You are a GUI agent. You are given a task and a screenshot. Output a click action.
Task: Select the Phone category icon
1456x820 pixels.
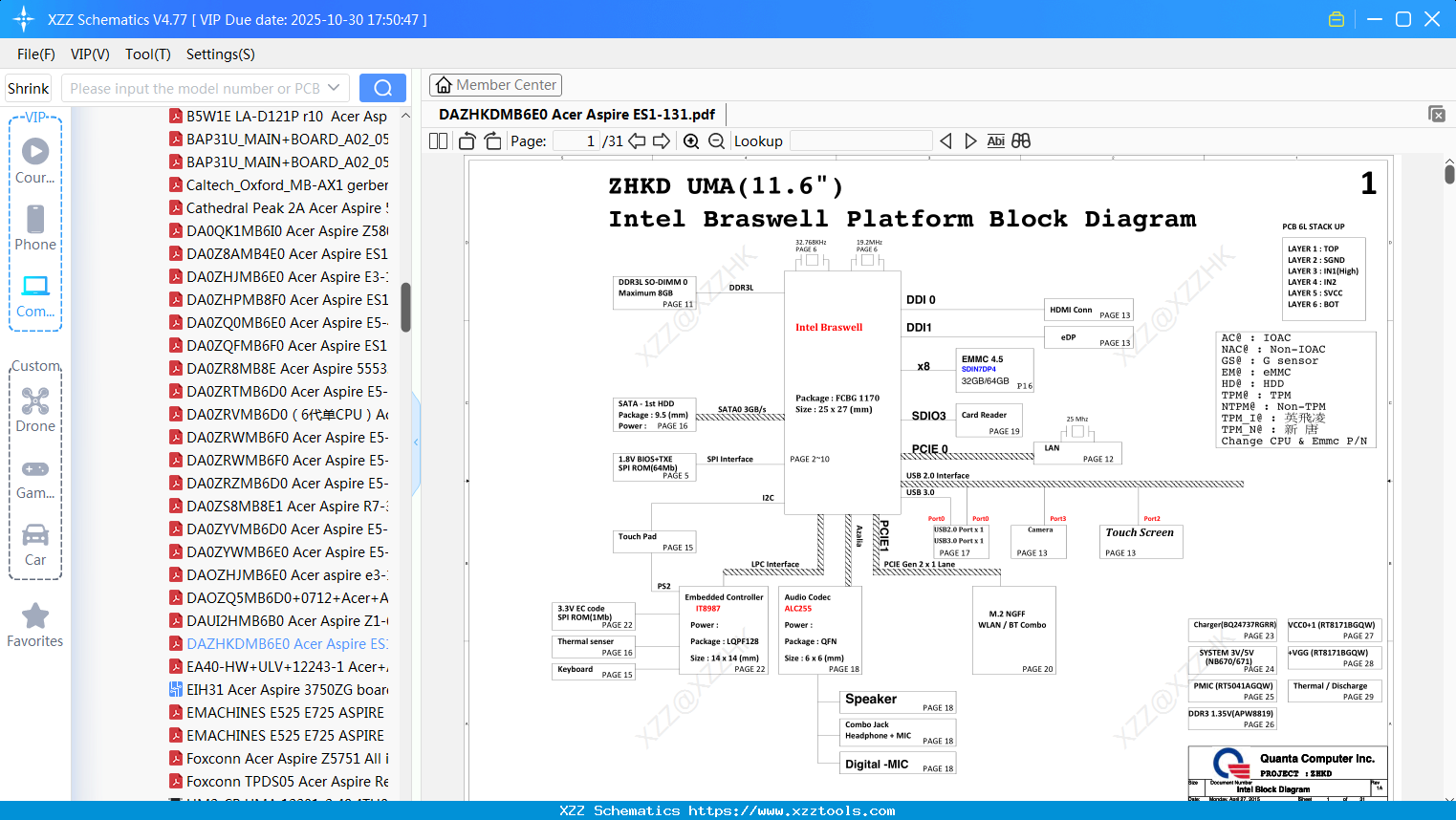[x=35, y=227]
